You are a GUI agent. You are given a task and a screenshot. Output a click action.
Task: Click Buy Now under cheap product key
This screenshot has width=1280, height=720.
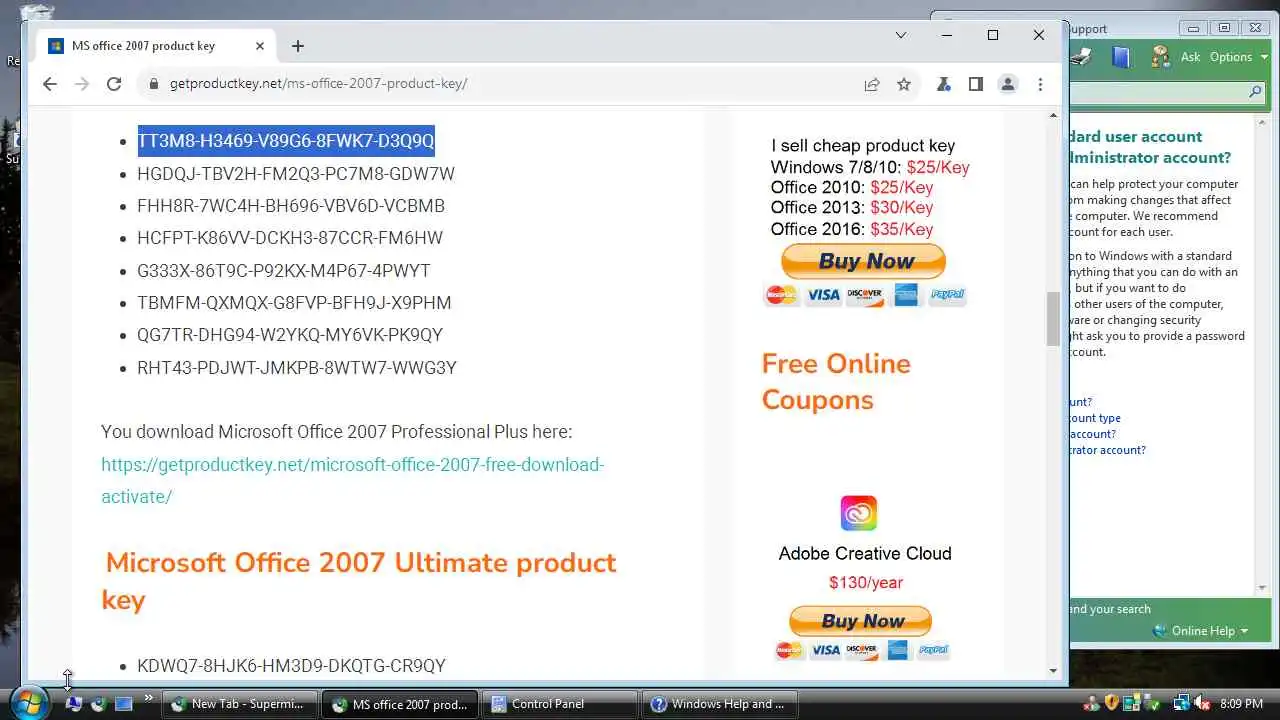click(x=864, y=262)
